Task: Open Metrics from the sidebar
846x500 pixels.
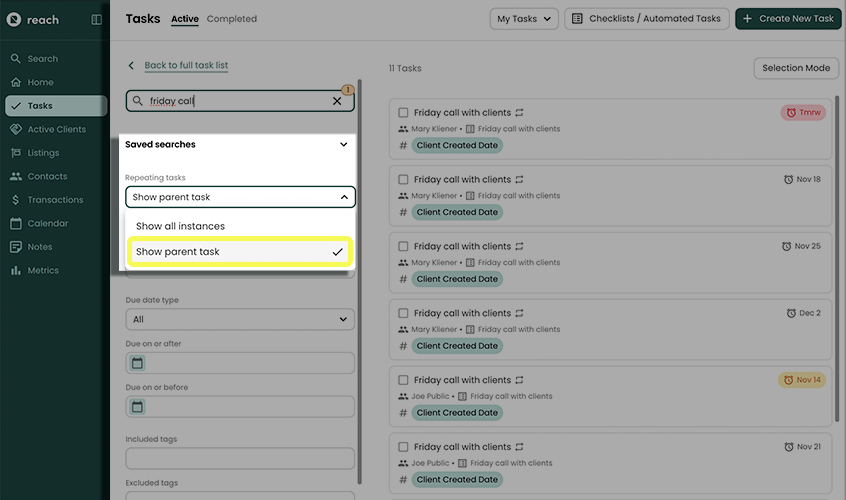Action: coord(42,270)
